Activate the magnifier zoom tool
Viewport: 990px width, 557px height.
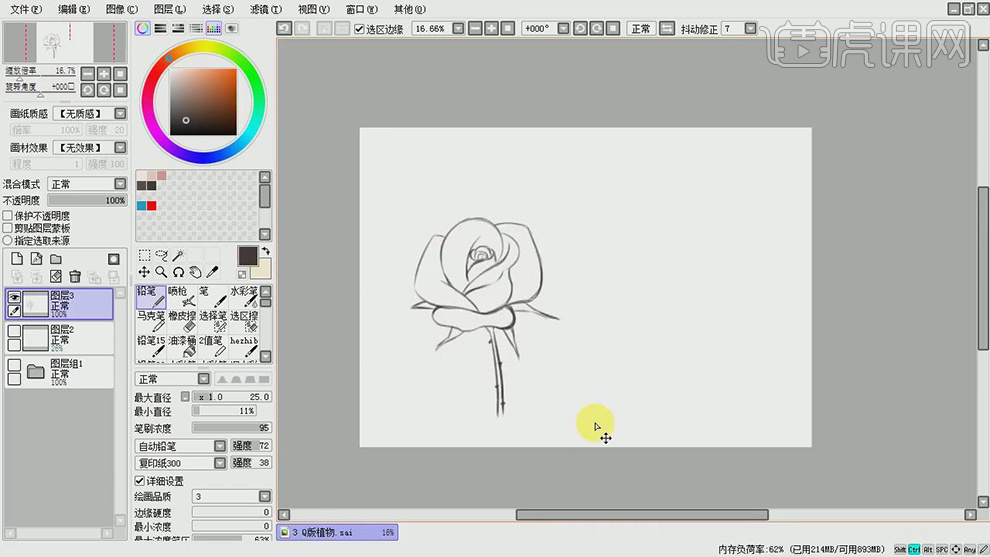click(161, 272)
